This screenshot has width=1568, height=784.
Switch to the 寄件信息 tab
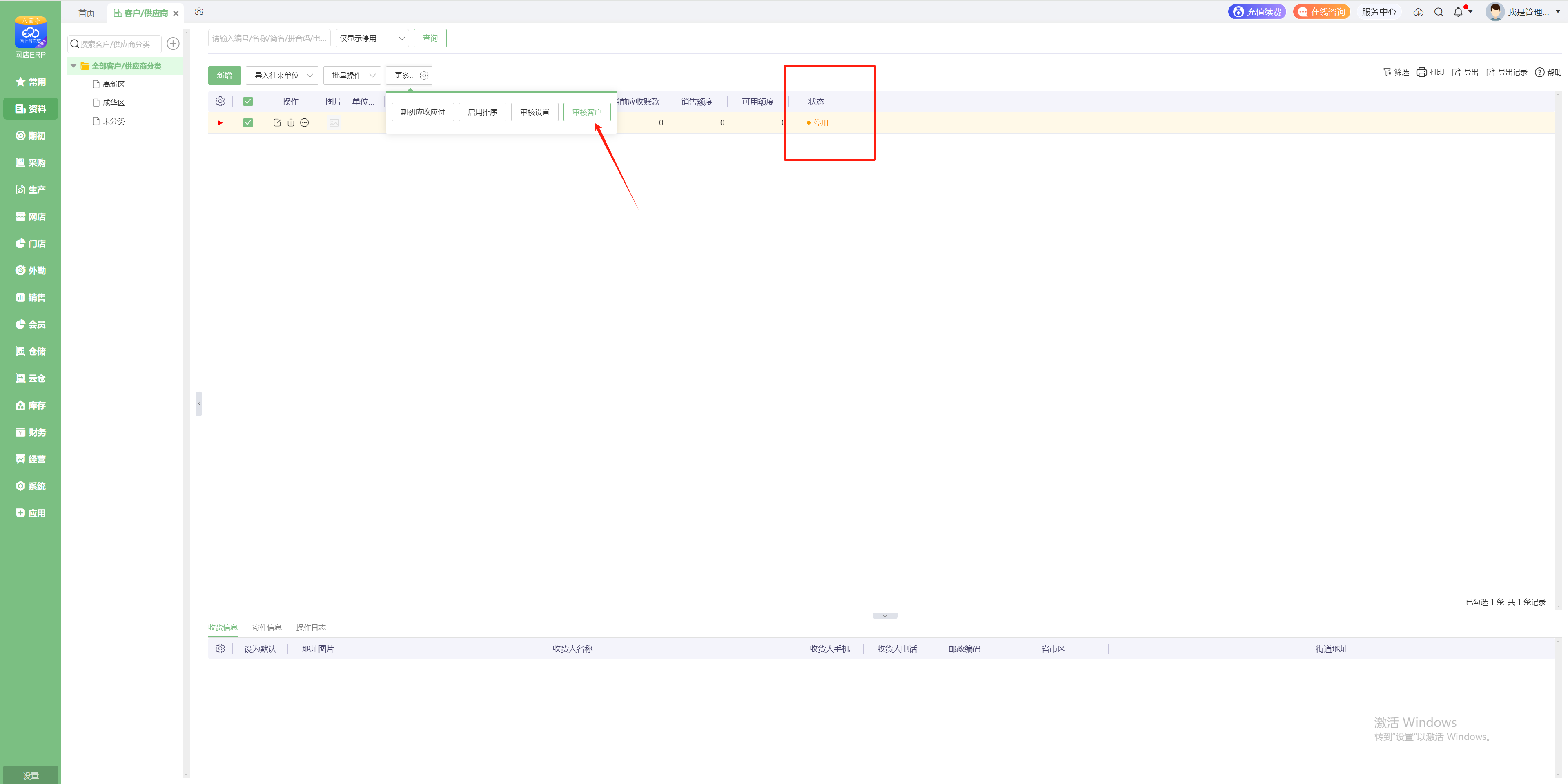point(267,628)
